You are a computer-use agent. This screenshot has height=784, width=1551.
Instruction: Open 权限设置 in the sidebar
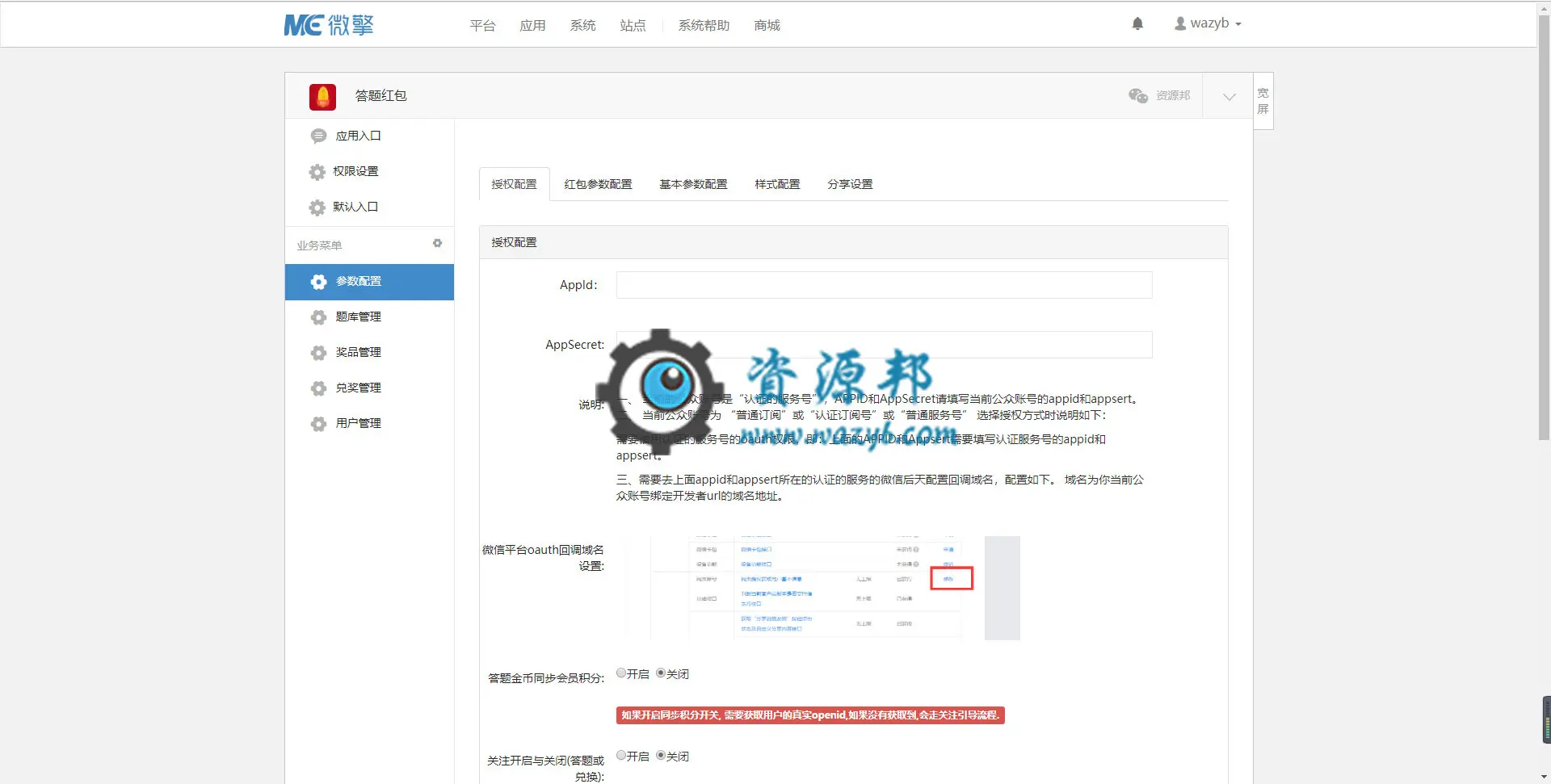[355, 171]
